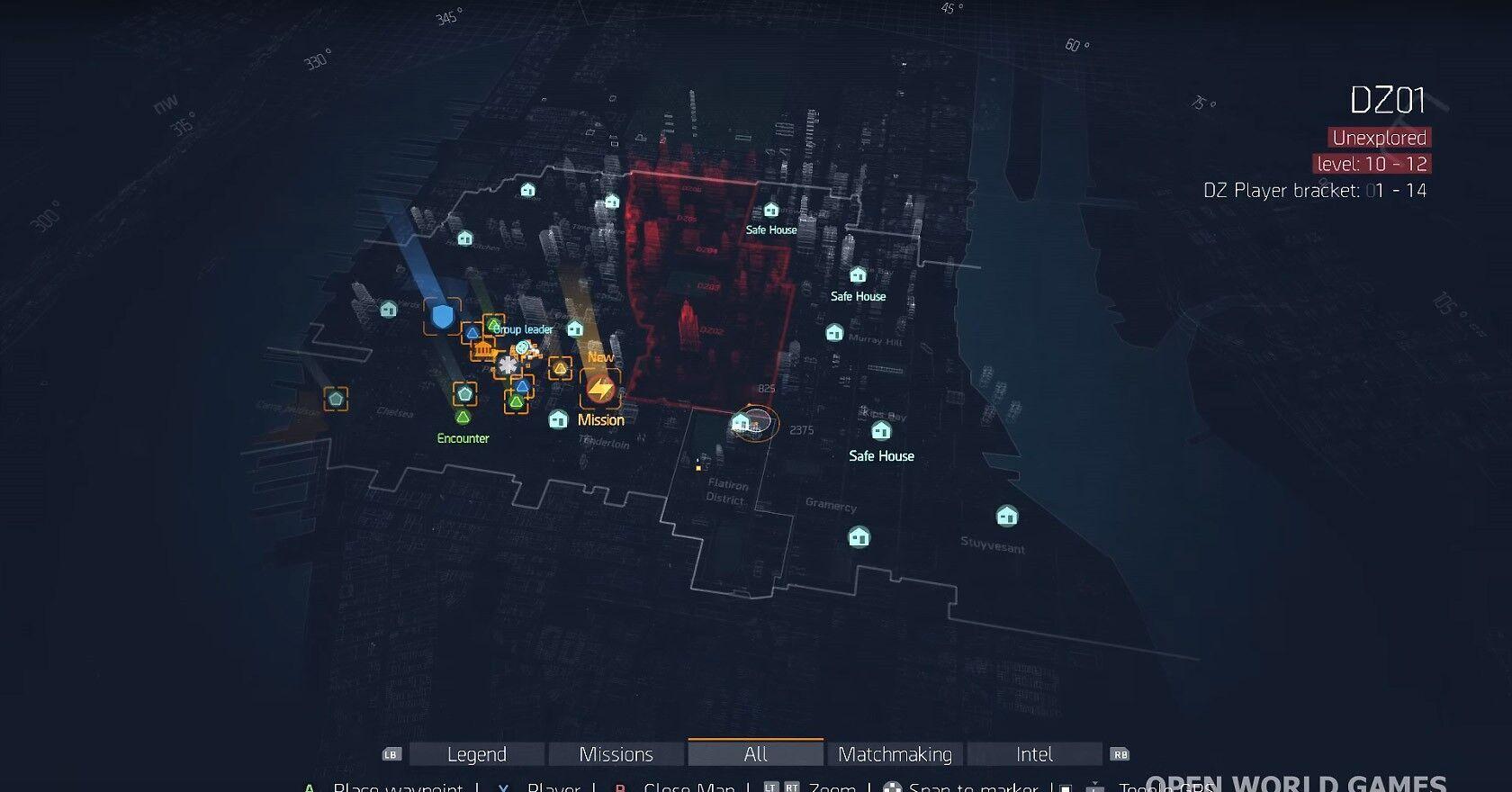Click the DZ03 label in the red zone

coord(708,287)
